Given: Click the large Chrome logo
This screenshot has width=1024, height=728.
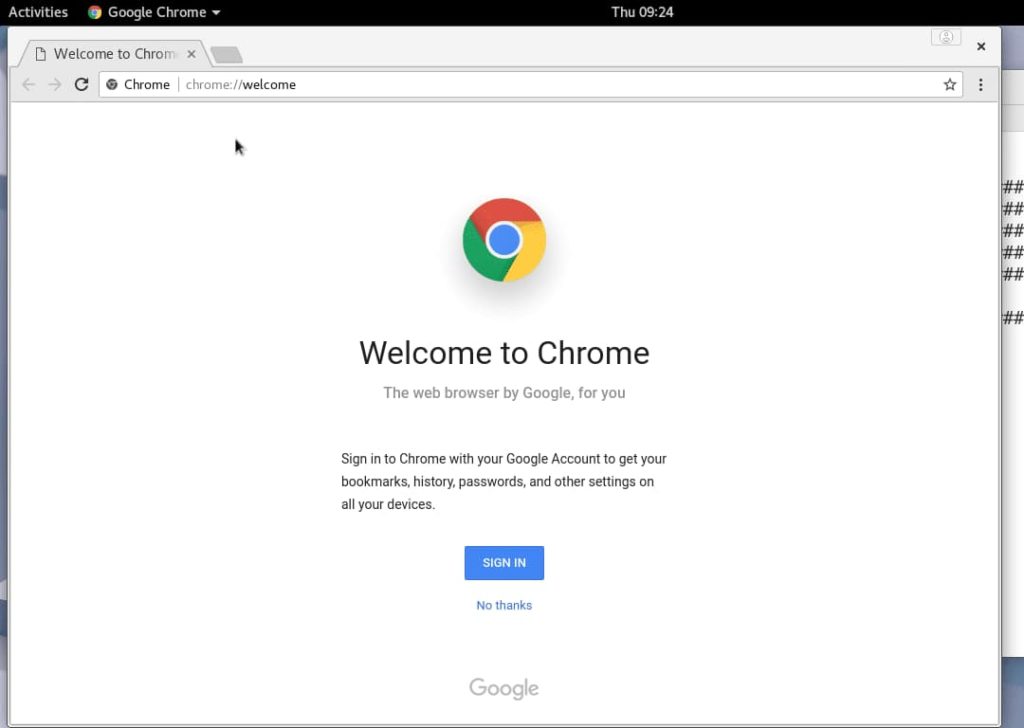Looking at the screenshot, I should coord(504,240).
